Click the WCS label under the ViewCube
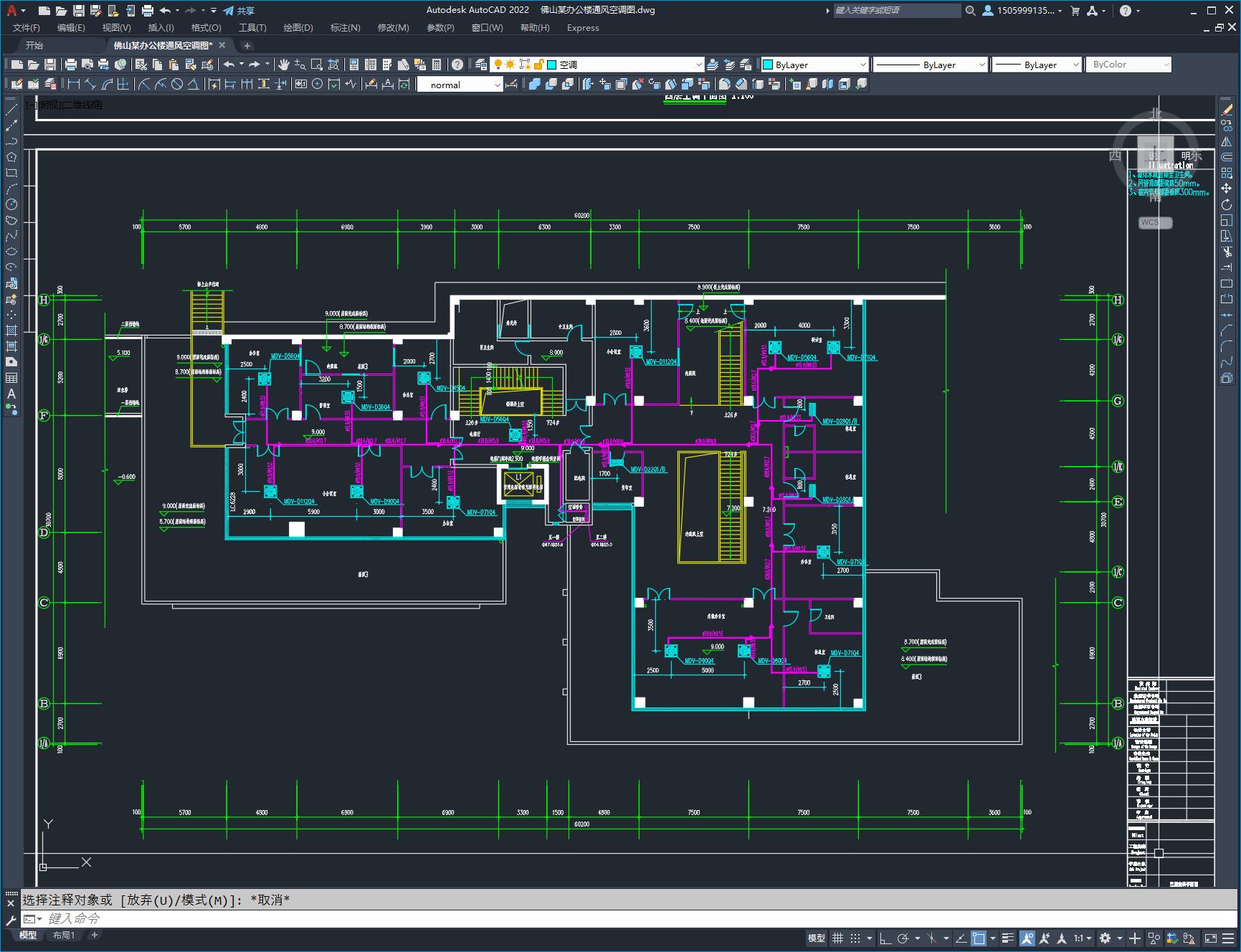Image resolution: width=1241 pixels, height=952 pixels. 1154,222
